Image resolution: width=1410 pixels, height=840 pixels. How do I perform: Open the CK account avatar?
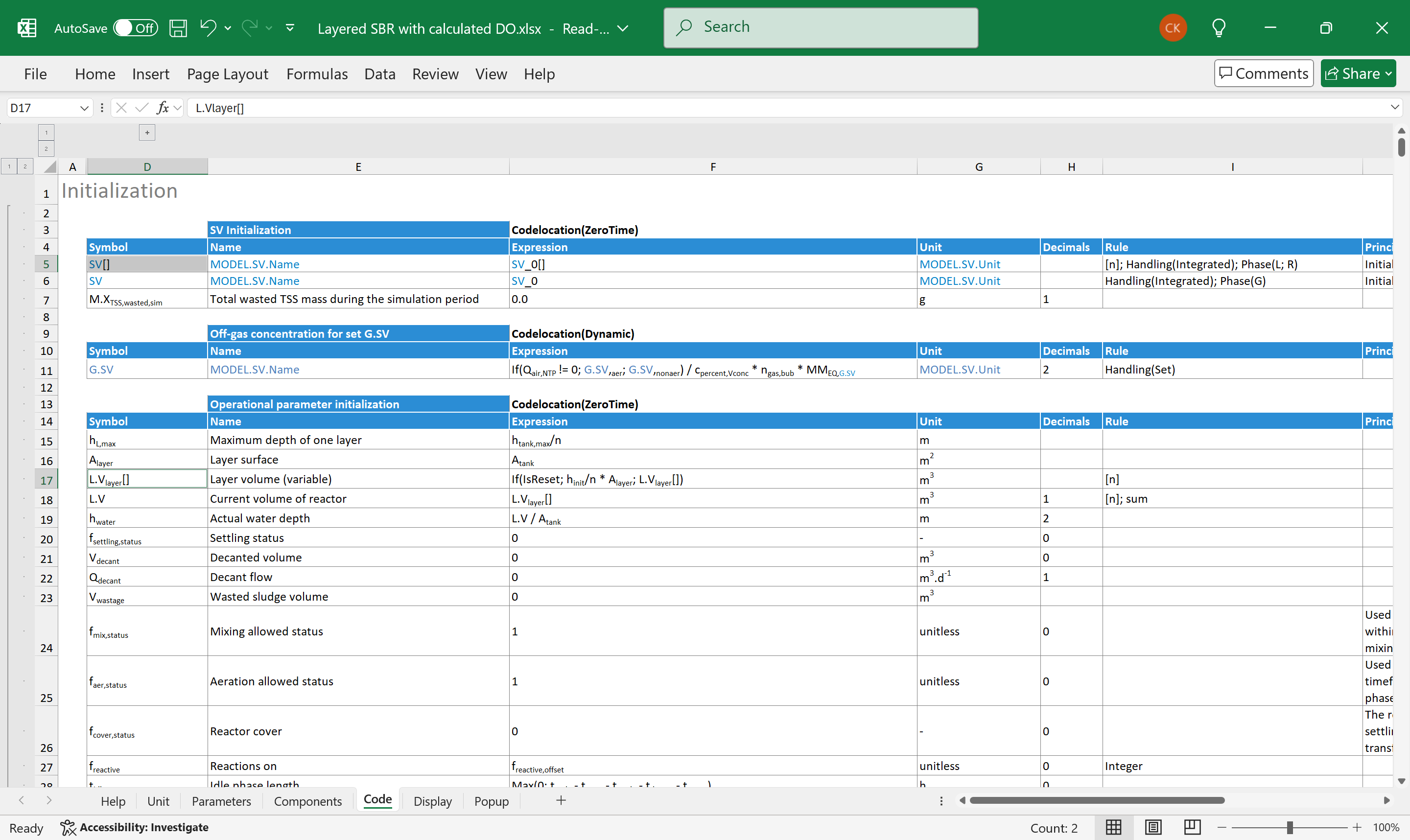click(1173, 28)
